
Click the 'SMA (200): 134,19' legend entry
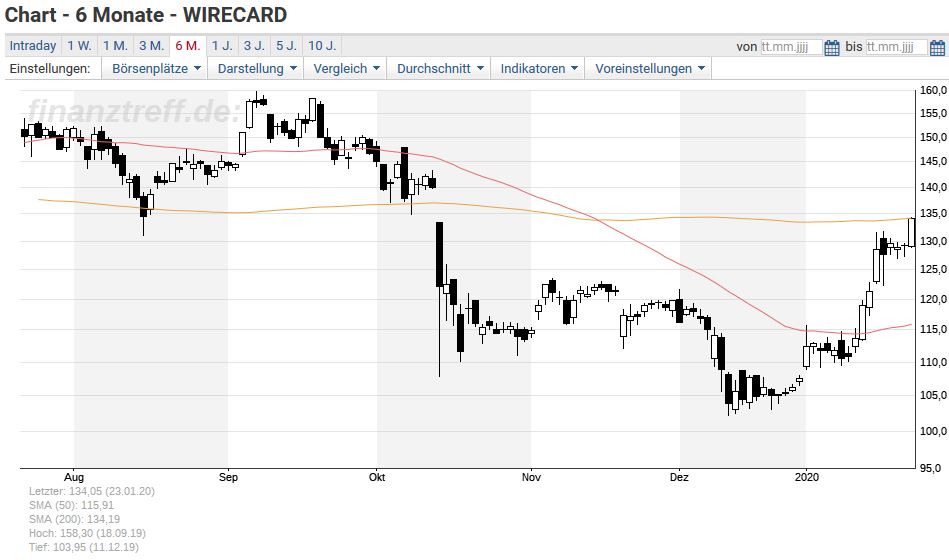click(x=74, y=519)
